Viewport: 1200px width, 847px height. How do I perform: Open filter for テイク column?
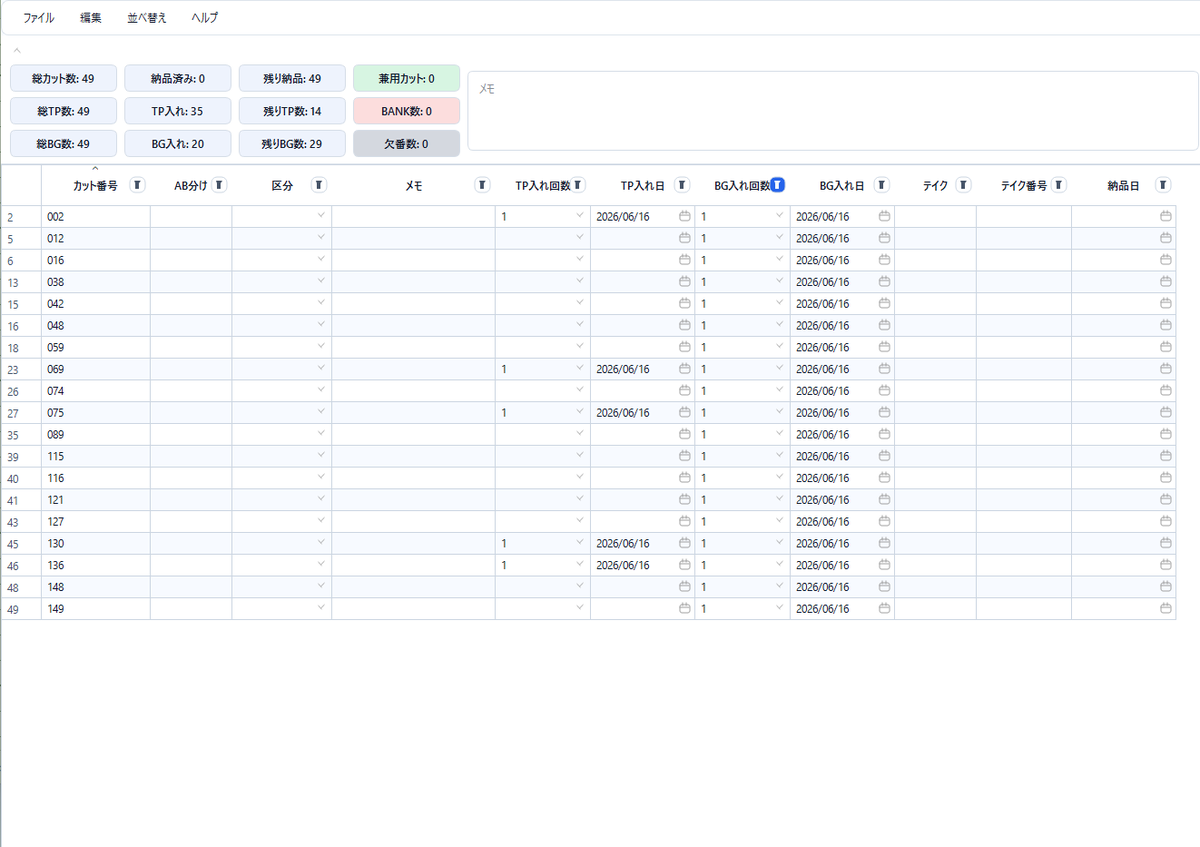(x=963, y=185)
